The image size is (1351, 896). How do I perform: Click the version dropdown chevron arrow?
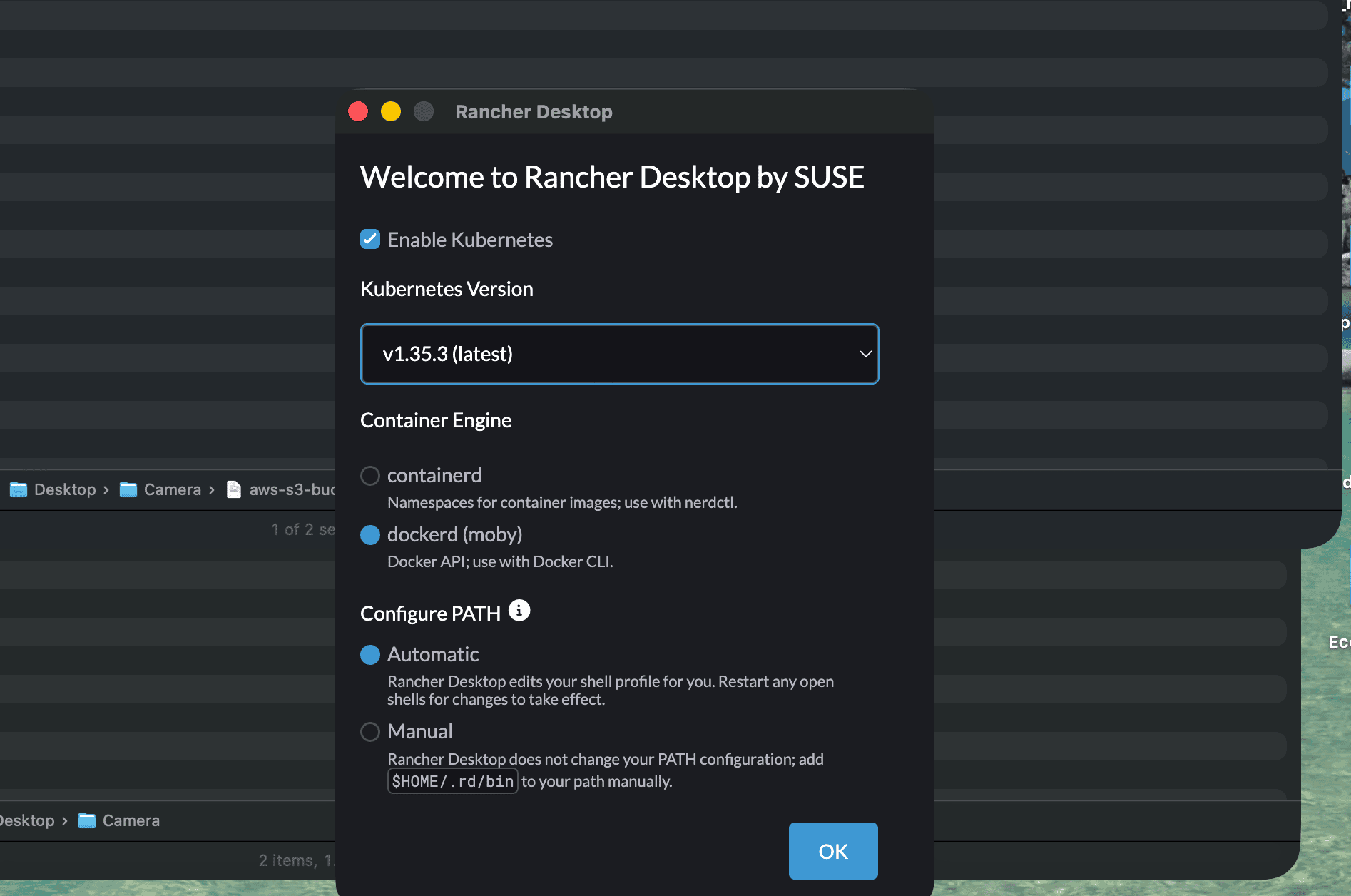coord(865,354)
